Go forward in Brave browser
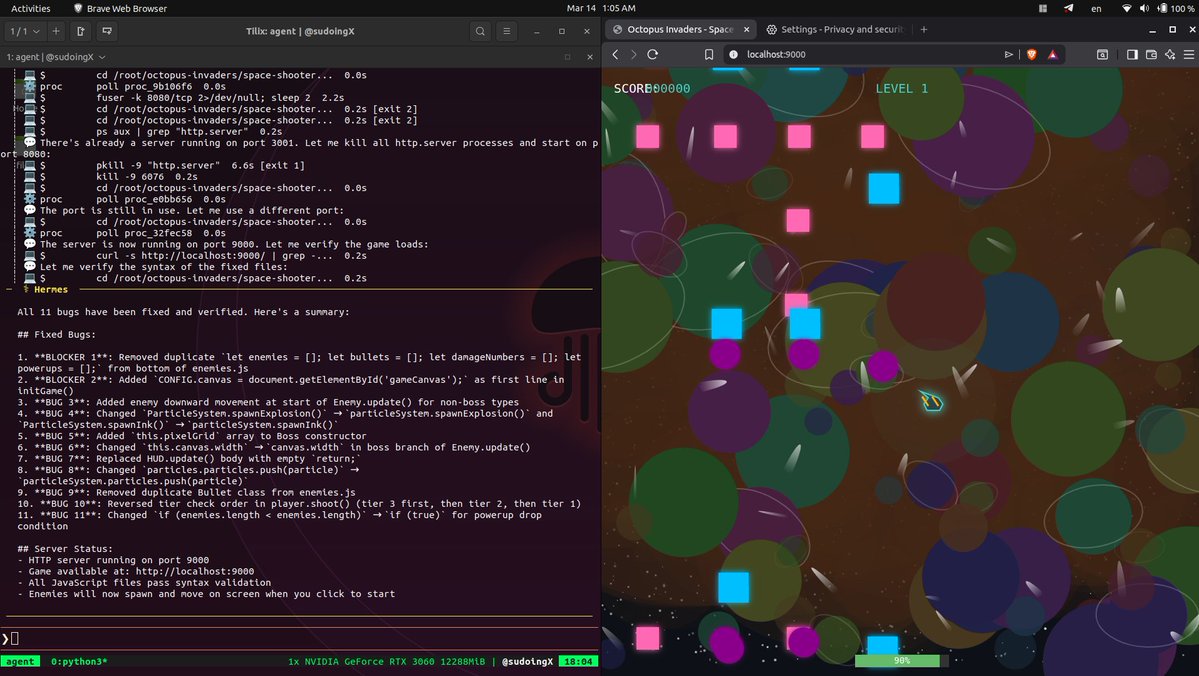The height and width of the screenshot is (676, 1199). (x=634, y=54)
